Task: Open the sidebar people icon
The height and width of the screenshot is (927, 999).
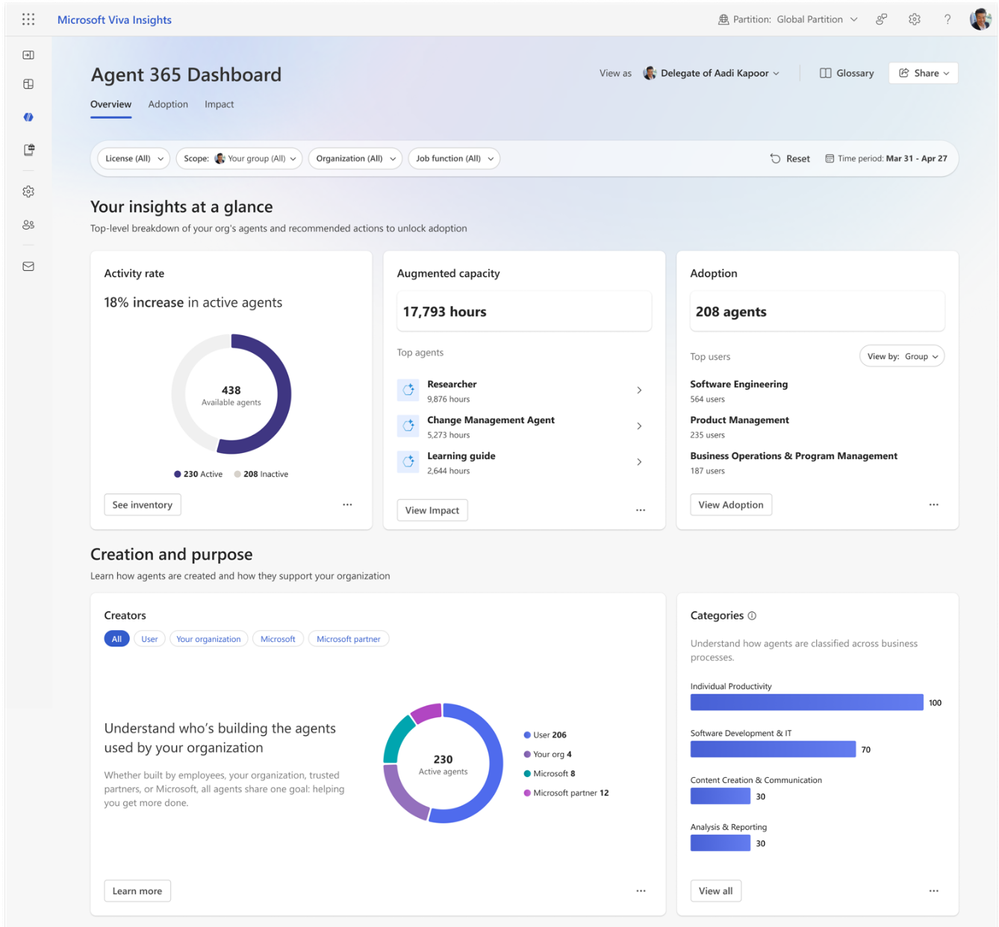Action: (x=28, y=225)
